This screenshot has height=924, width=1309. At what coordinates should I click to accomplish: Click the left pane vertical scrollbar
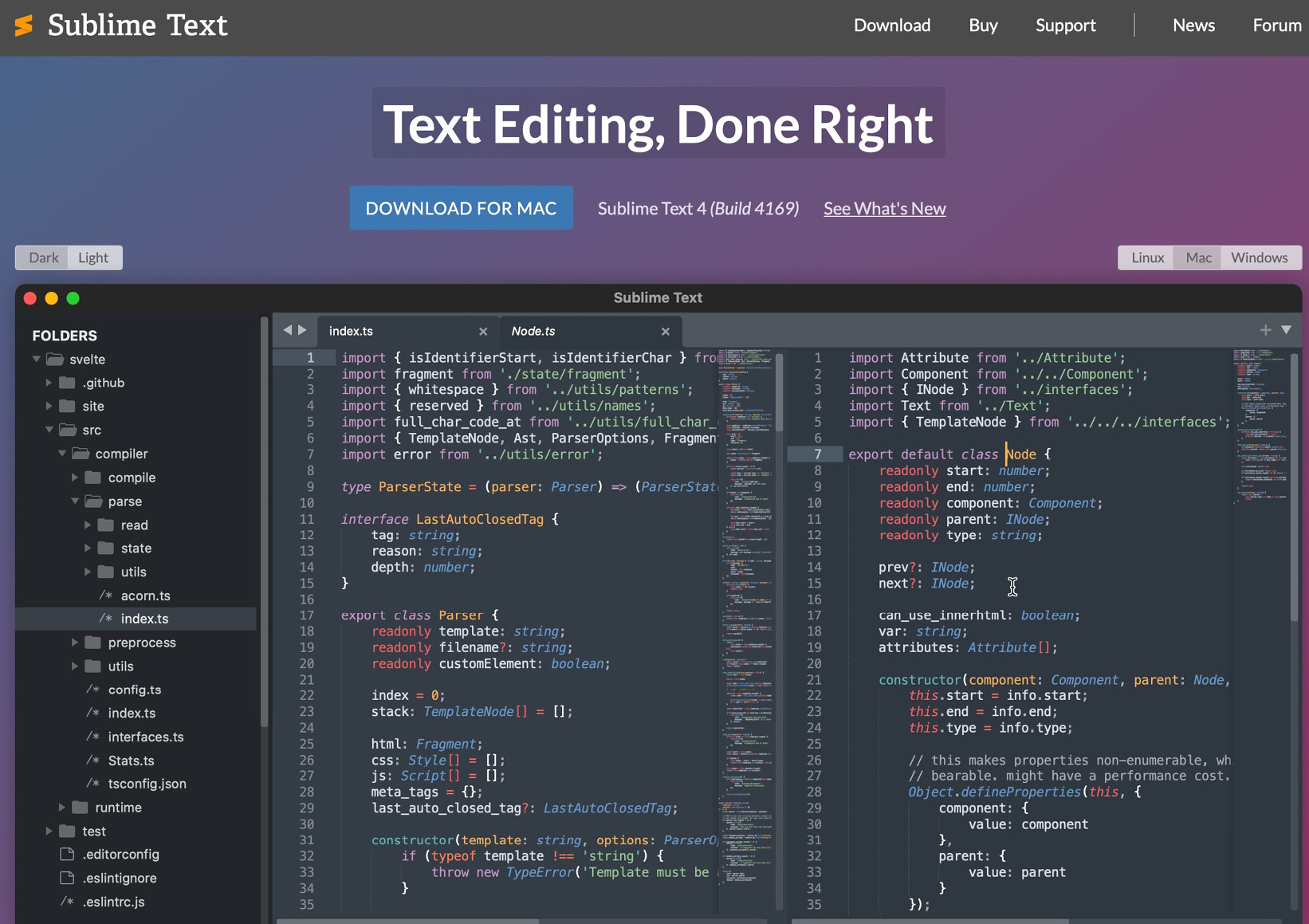coord(780,394)
